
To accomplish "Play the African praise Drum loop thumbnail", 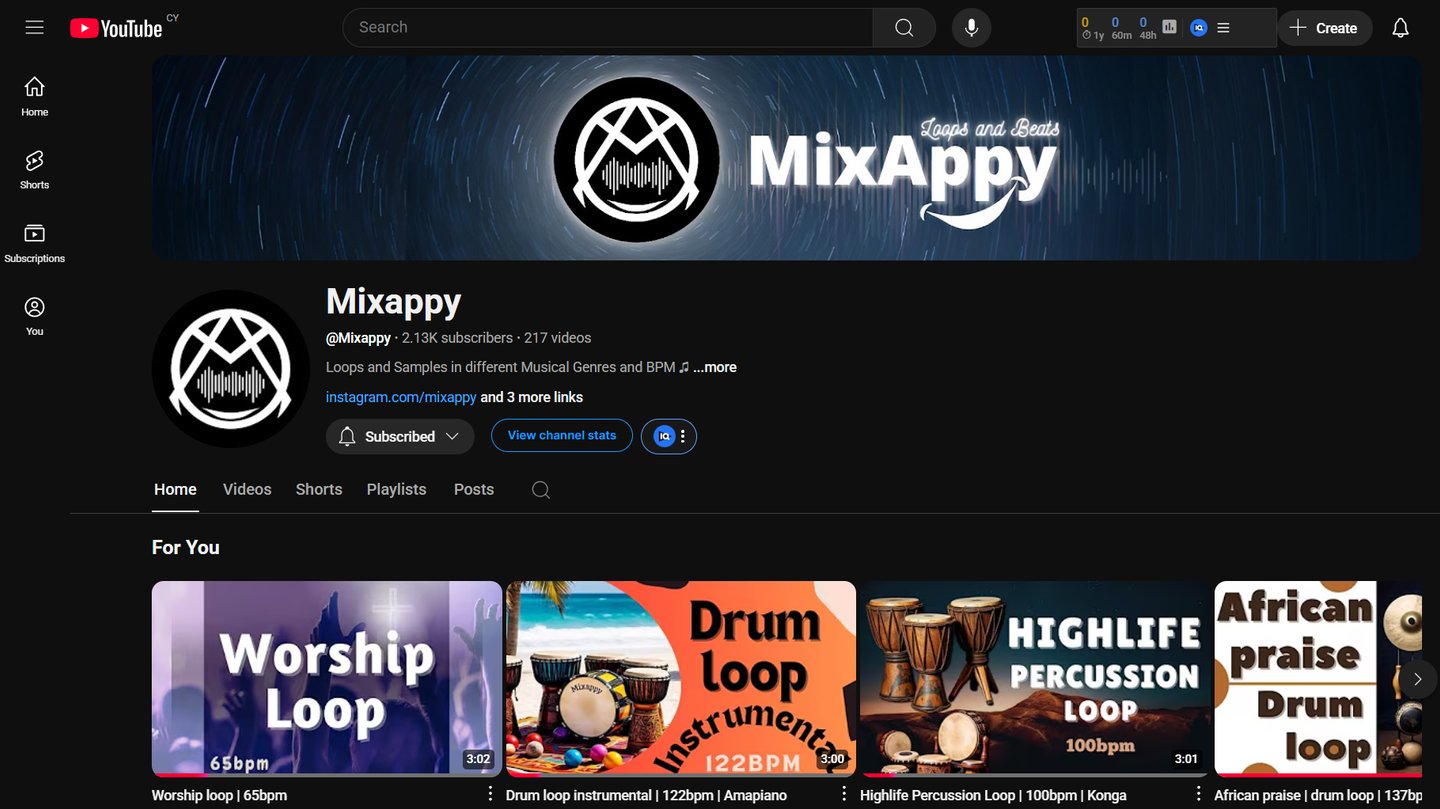I will tap(1318, 679).
